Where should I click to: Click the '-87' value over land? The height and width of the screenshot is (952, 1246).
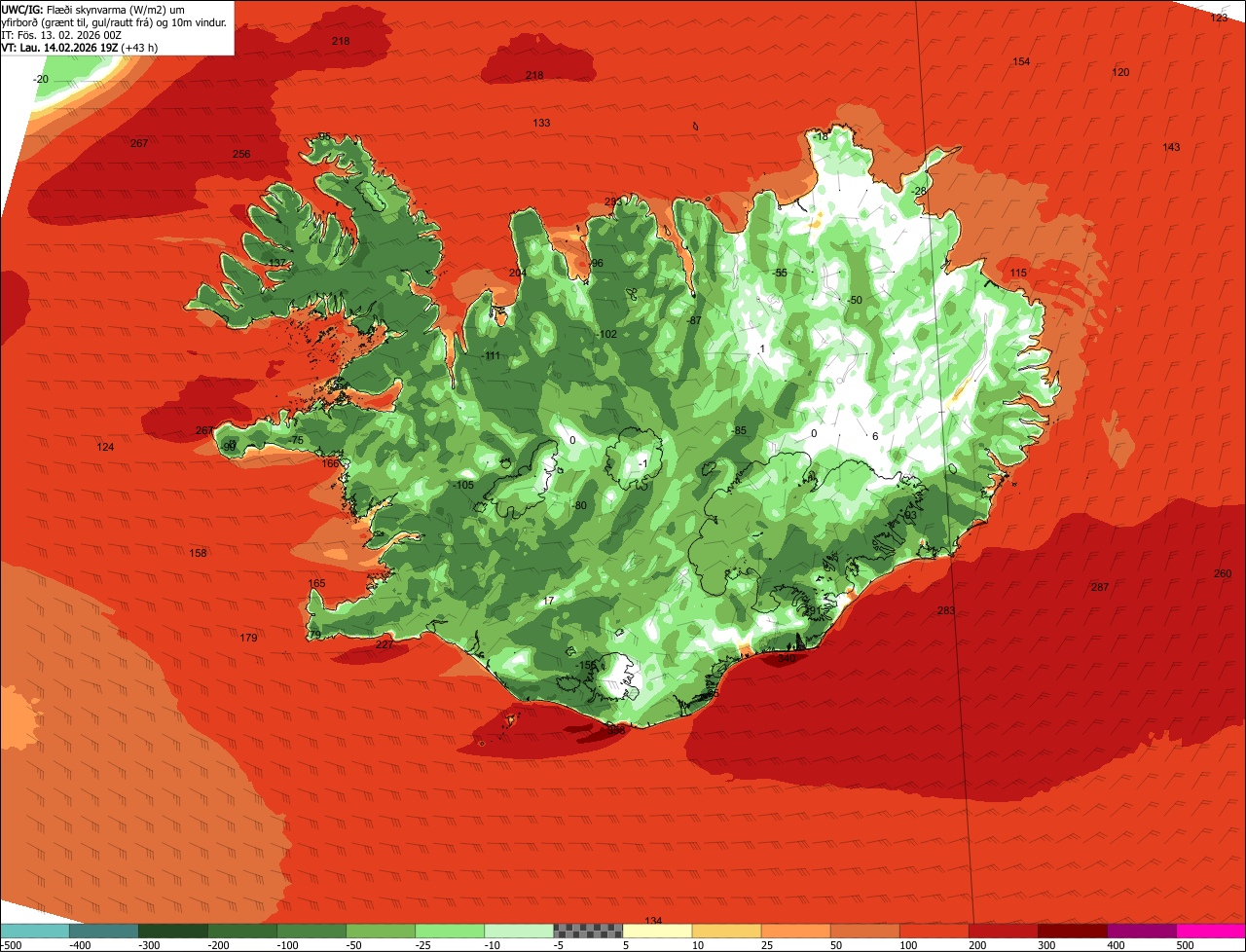(x=694, y=320)
